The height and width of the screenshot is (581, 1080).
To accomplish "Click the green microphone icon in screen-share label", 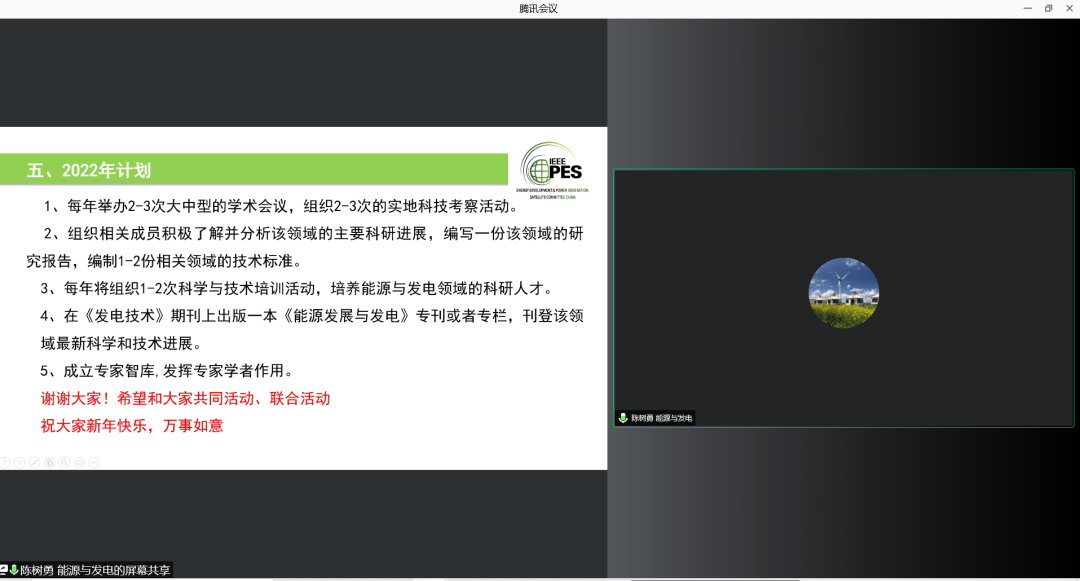I will click(x=13, y=570).
